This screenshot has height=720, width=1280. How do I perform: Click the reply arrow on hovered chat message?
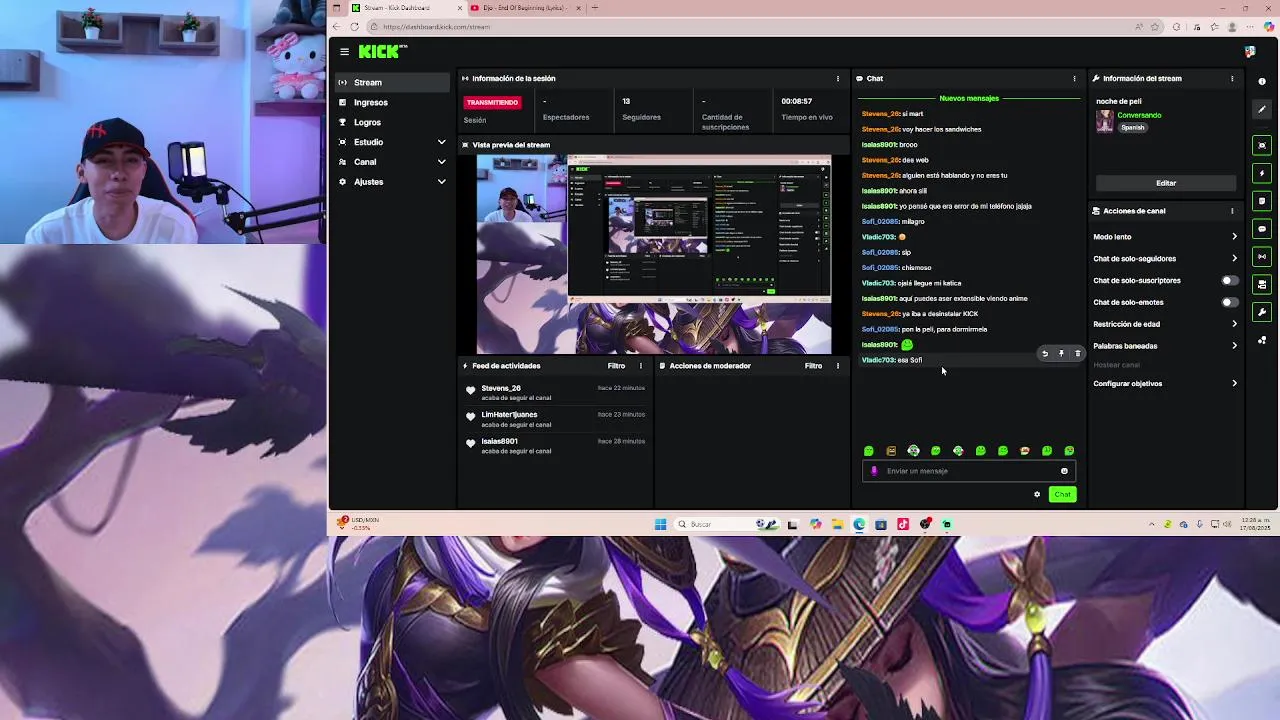pyautogui.click(x=1045, y=354)
